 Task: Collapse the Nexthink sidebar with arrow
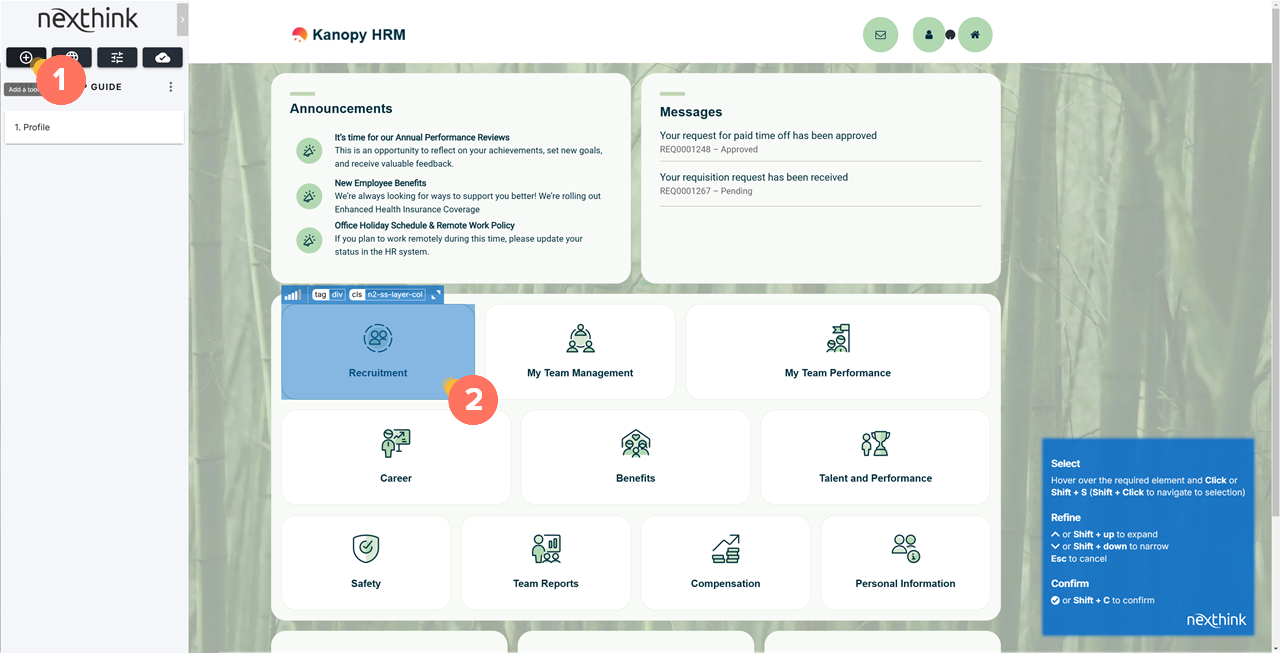182,19
